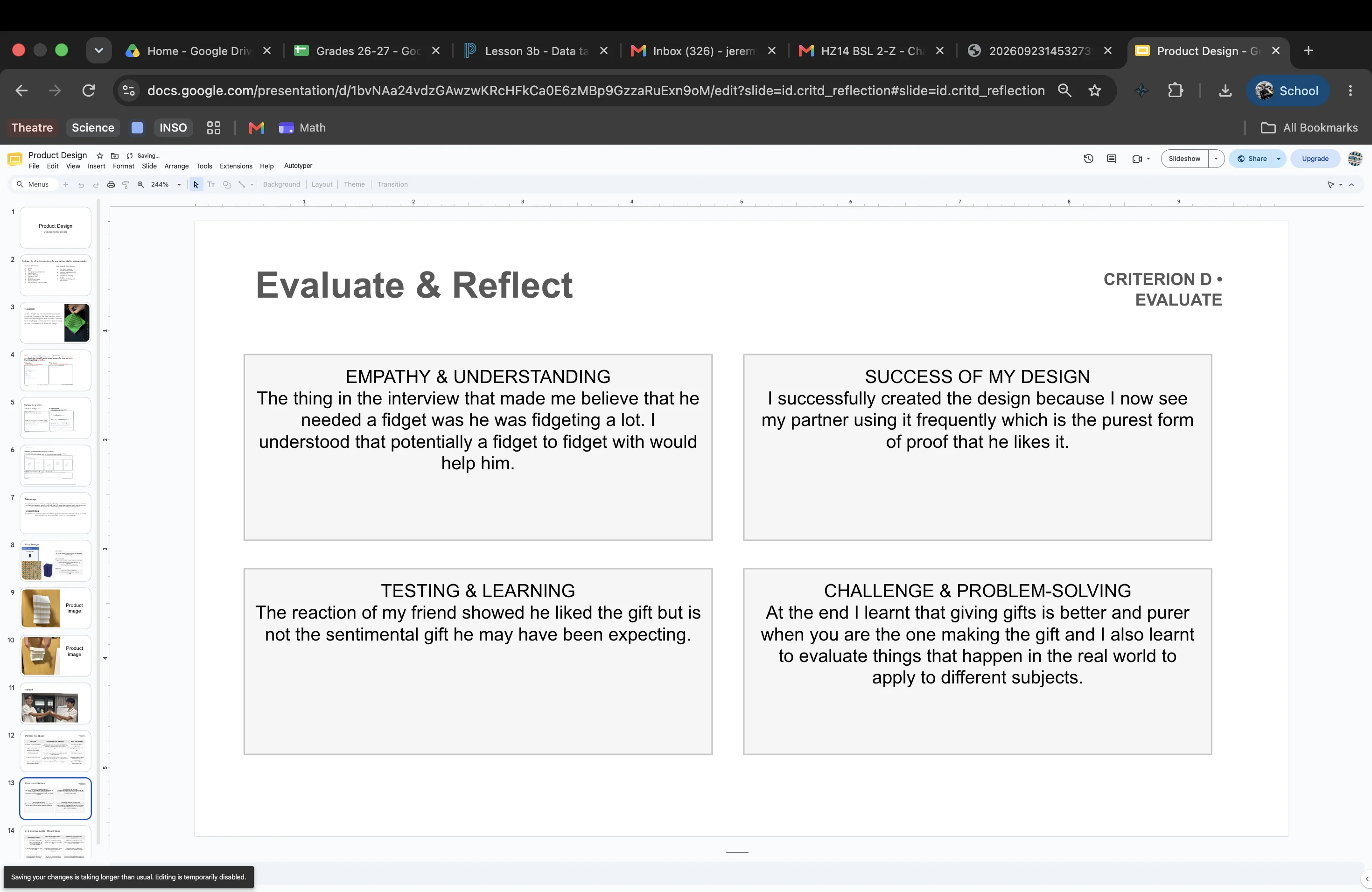Select slide 11 thumbnail with handoff photo
Image resolution: width=1372 pixels, height=892 pixels.
(56, 704)
